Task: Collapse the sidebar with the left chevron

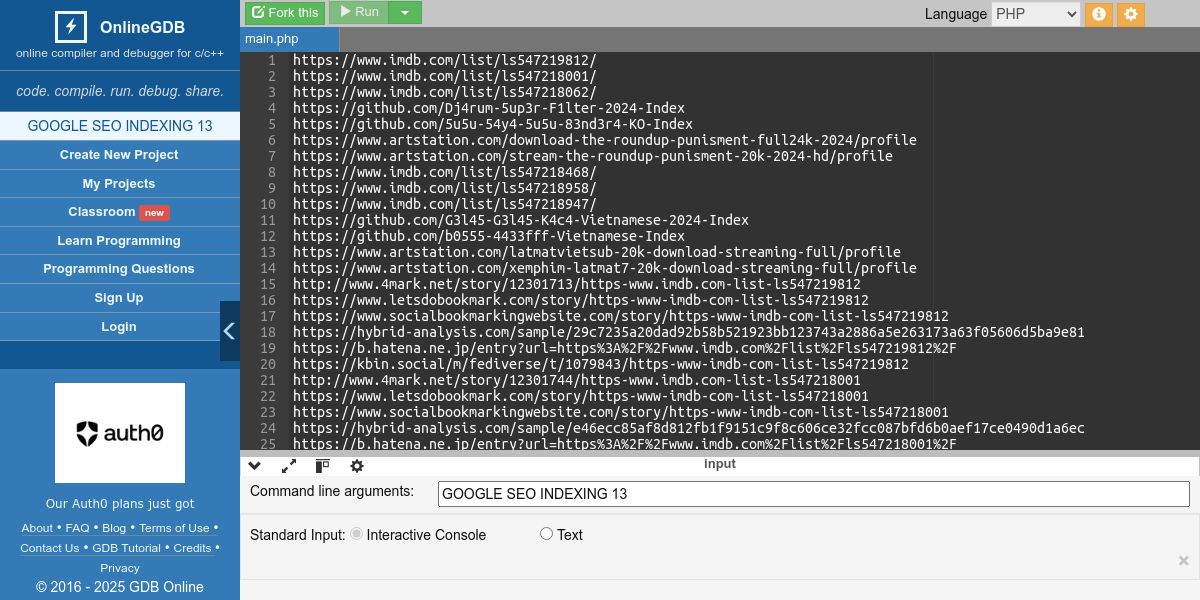Action: [229, 331]
